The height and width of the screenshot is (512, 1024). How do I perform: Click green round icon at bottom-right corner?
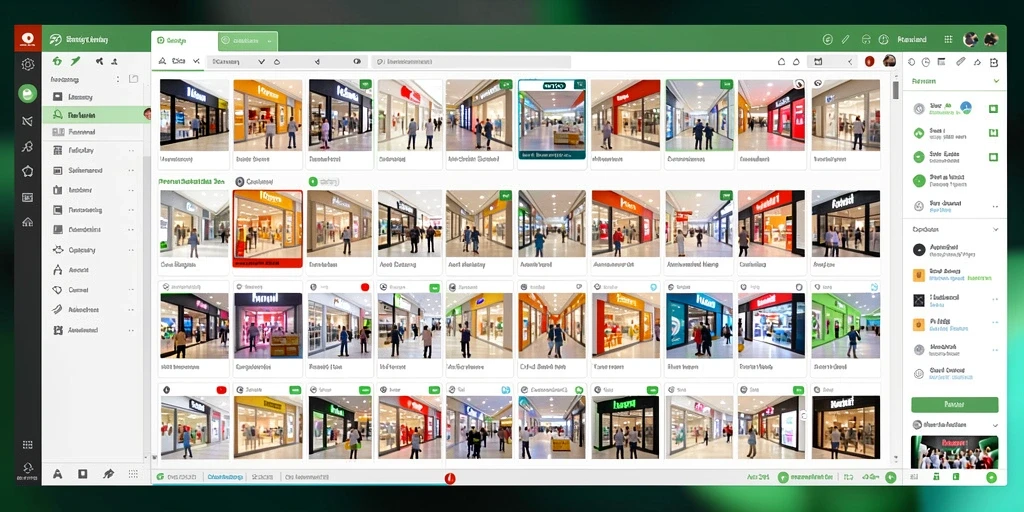991,477
